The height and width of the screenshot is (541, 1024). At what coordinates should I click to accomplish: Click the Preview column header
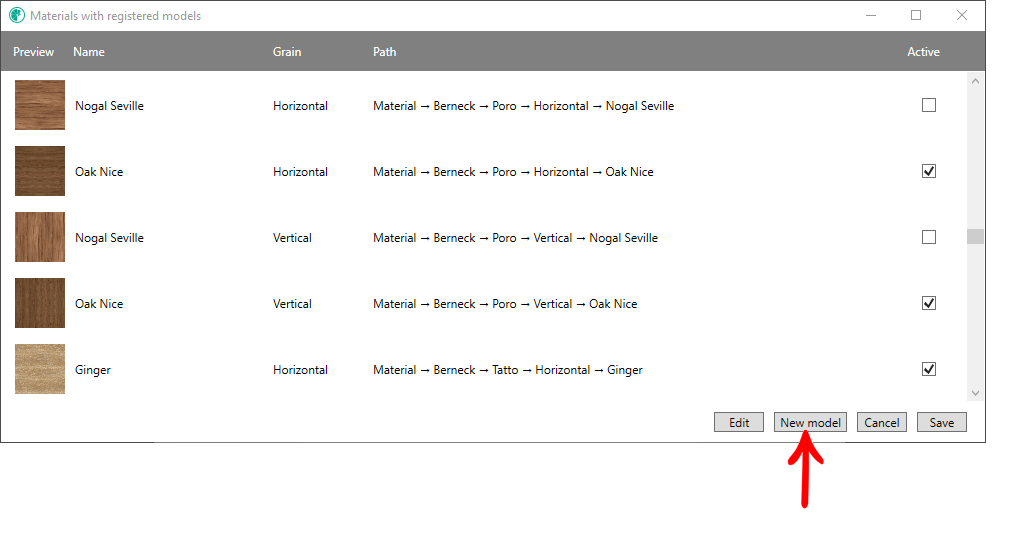point(33,52)
